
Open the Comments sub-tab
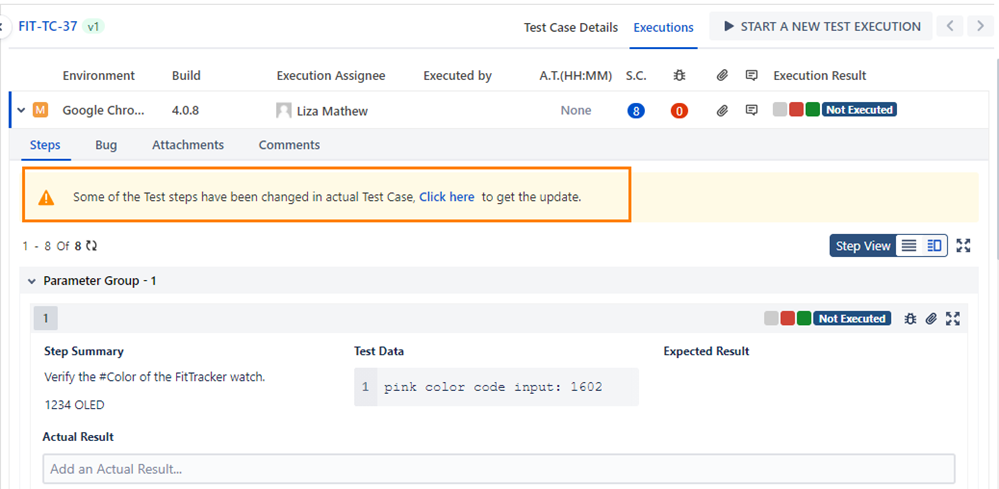click(x=289, y=145)
